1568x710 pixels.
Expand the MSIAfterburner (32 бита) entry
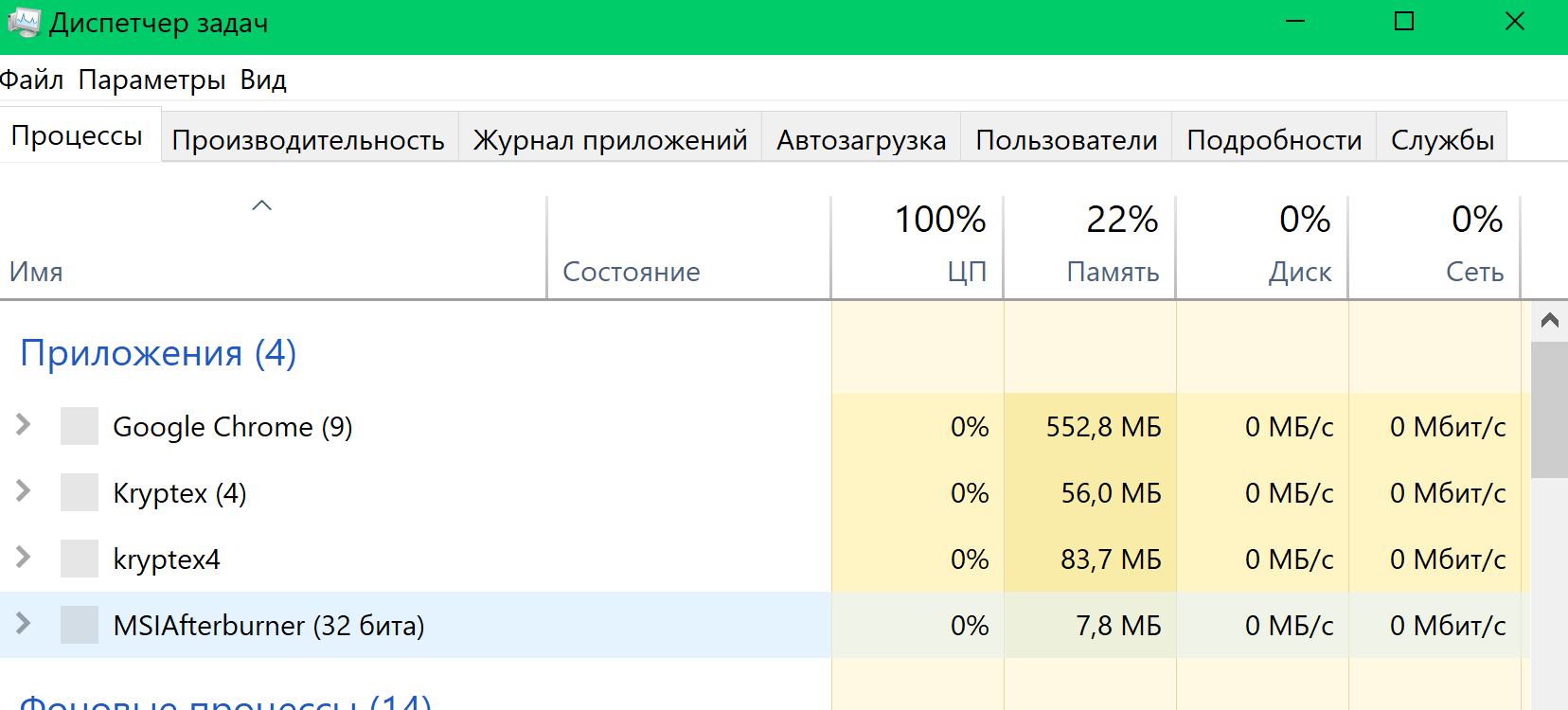[24, 623]
